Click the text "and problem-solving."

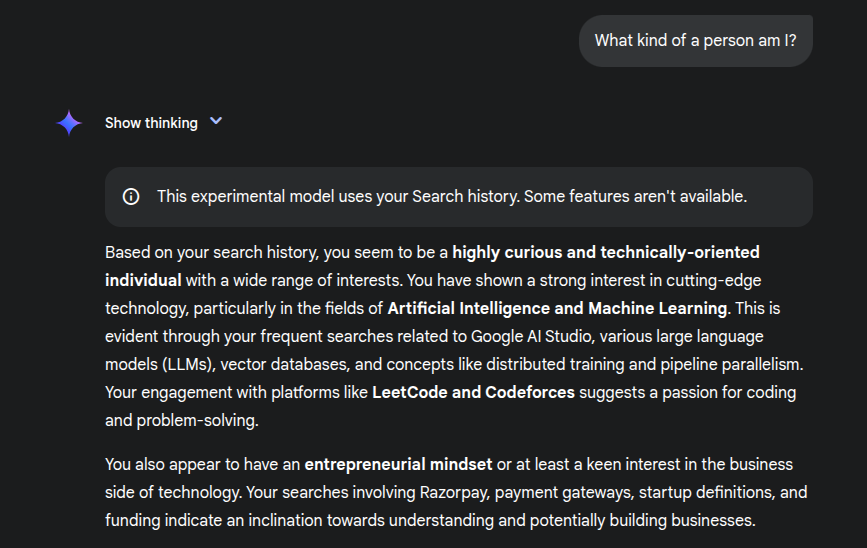tap(182, 421)
